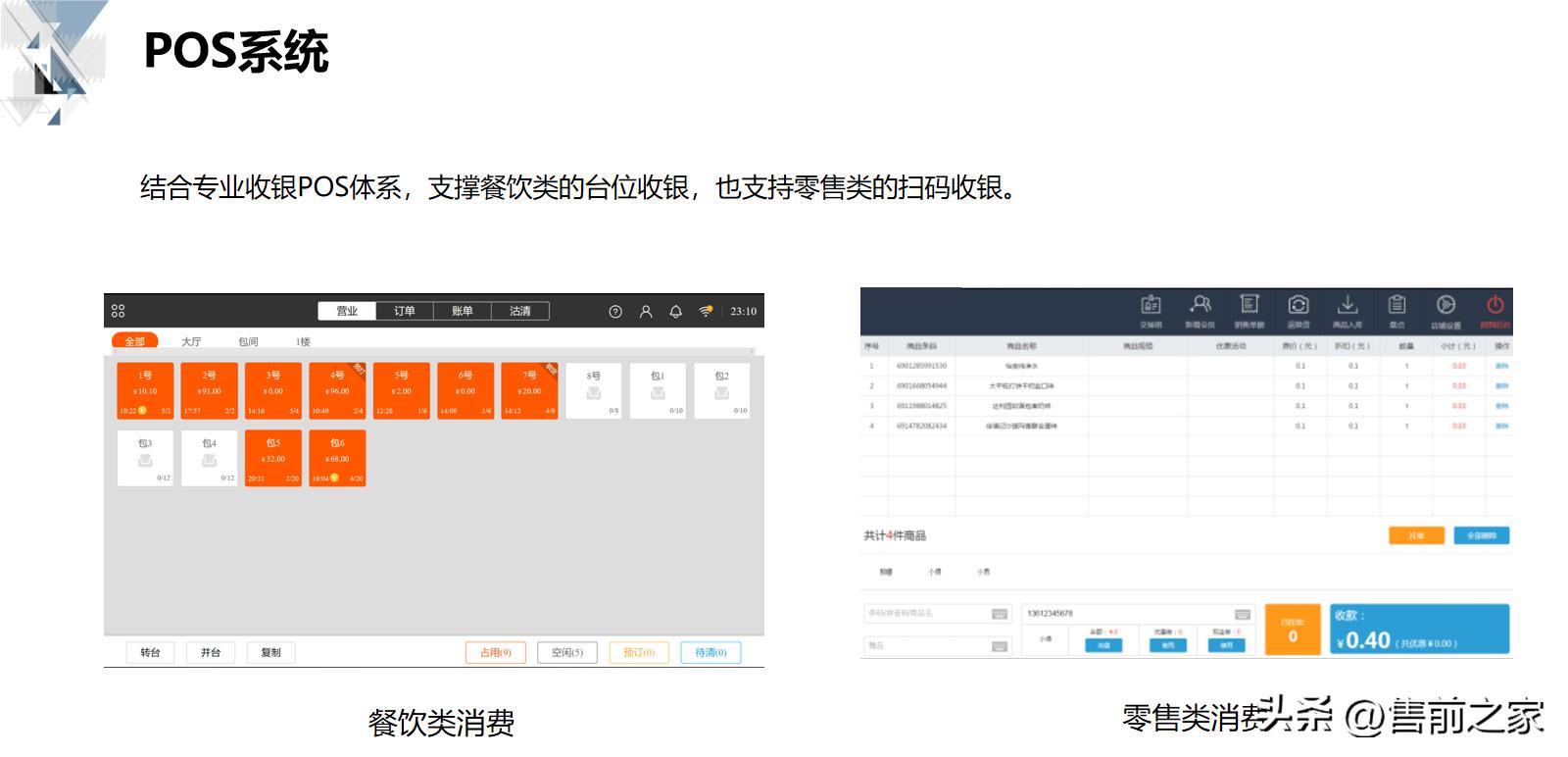The image size is (1568, 757).
Task: Click the help question mark icon
Action: coord(615,312)
